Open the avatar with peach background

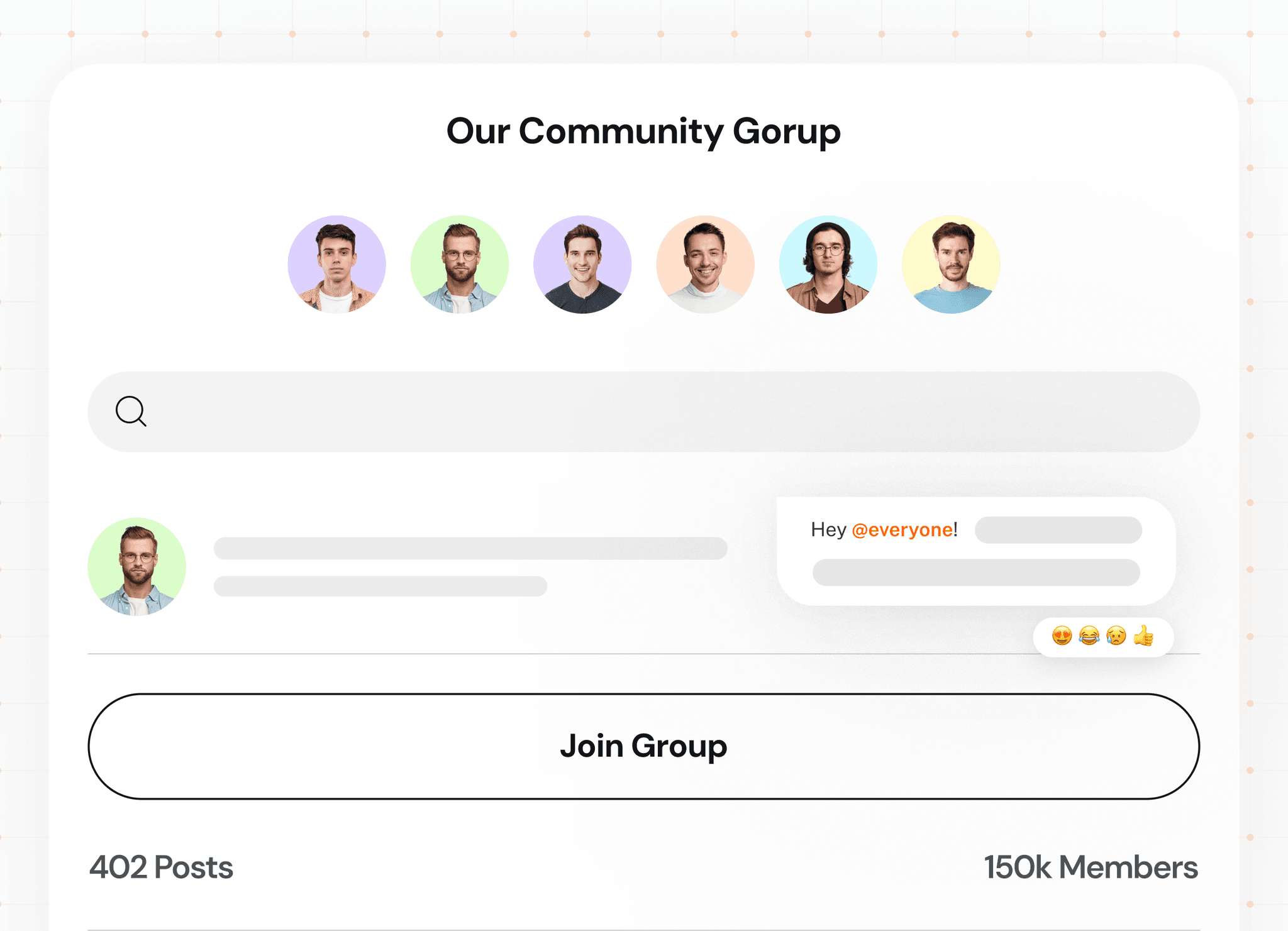point(705,265)
